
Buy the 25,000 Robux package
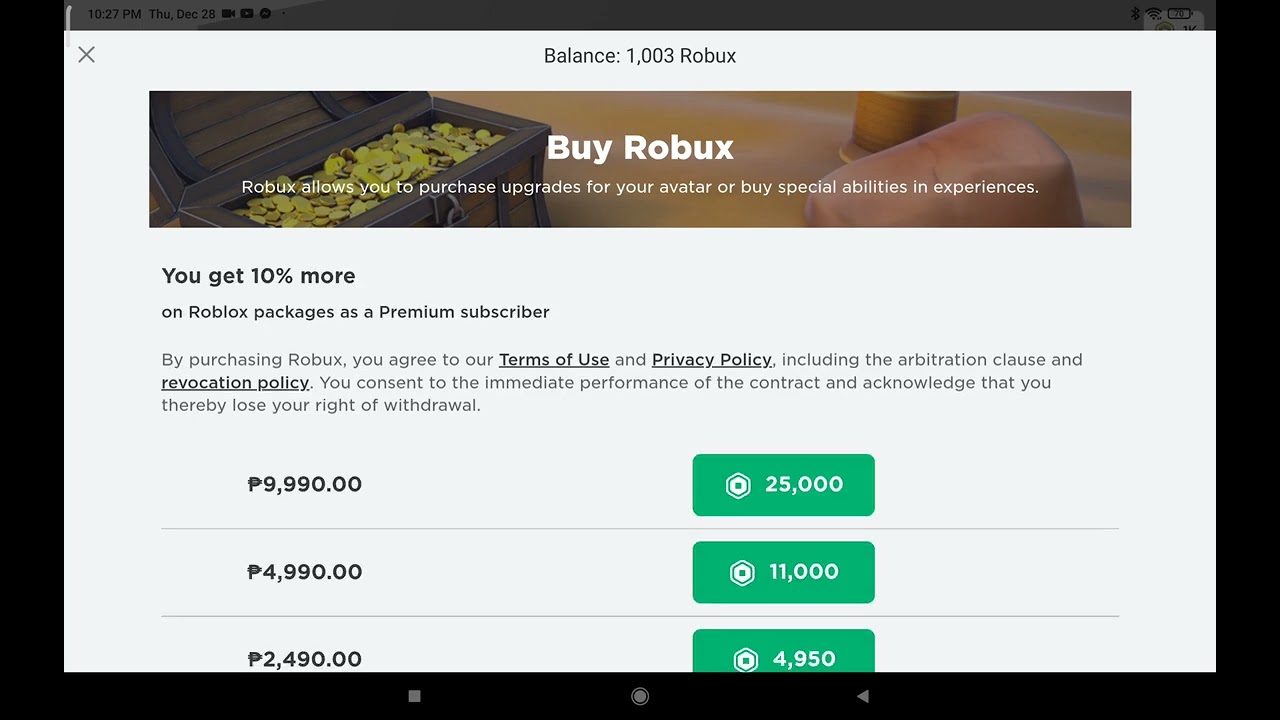(783, 485)
